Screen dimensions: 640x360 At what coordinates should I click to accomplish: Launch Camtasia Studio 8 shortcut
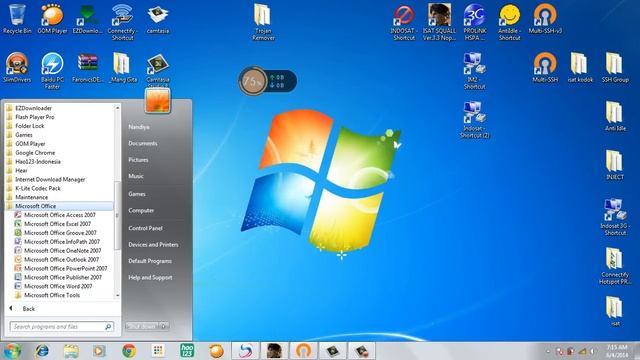(x=158, y=70)
